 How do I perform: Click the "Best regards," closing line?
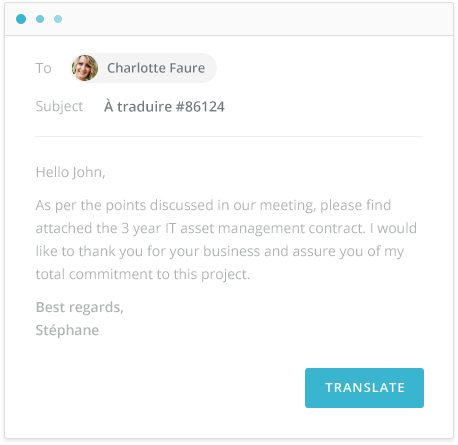pyautogui.click(x=79, y=307)
